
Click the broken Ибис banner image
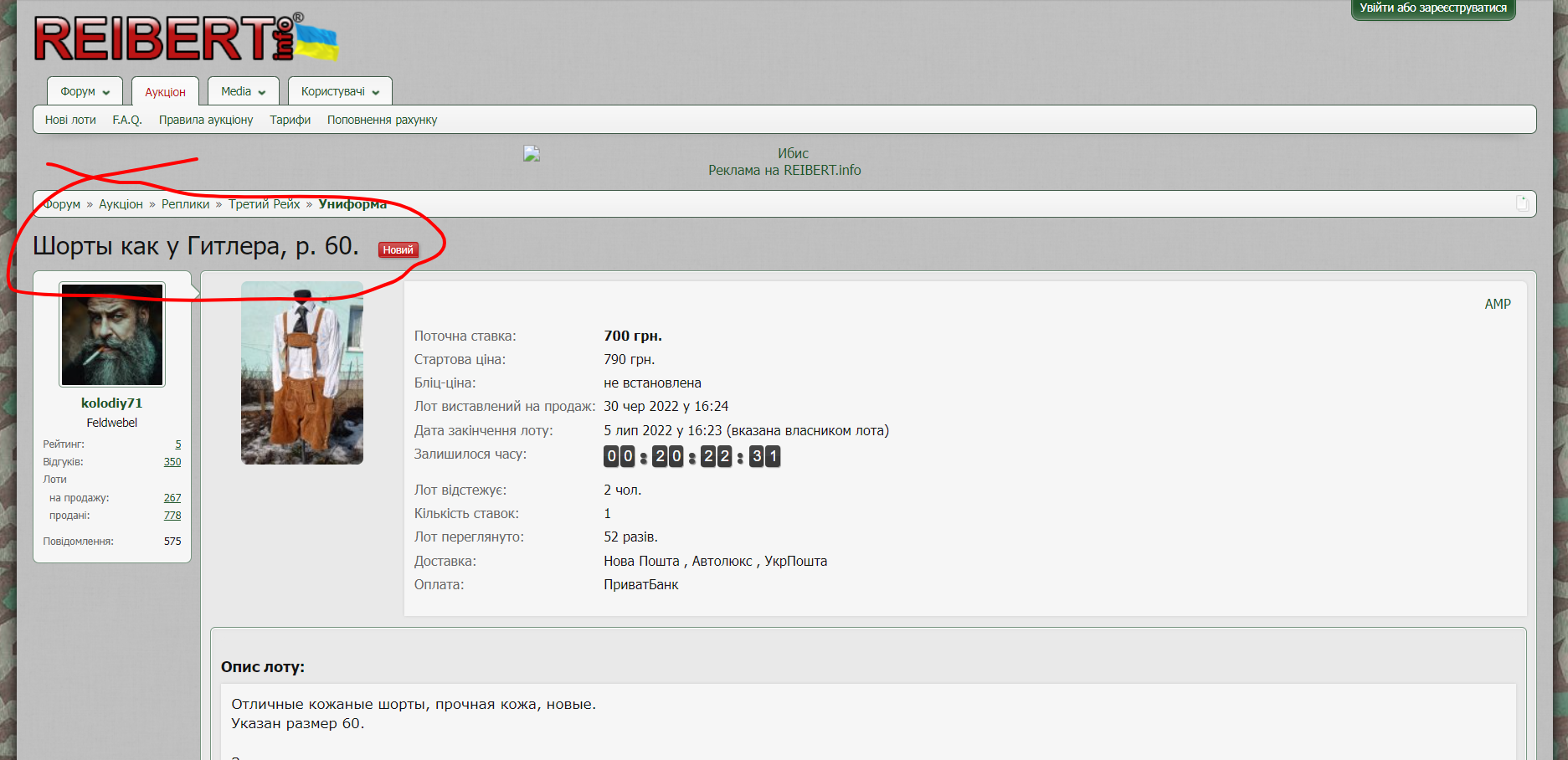click(x=532, y=154)
